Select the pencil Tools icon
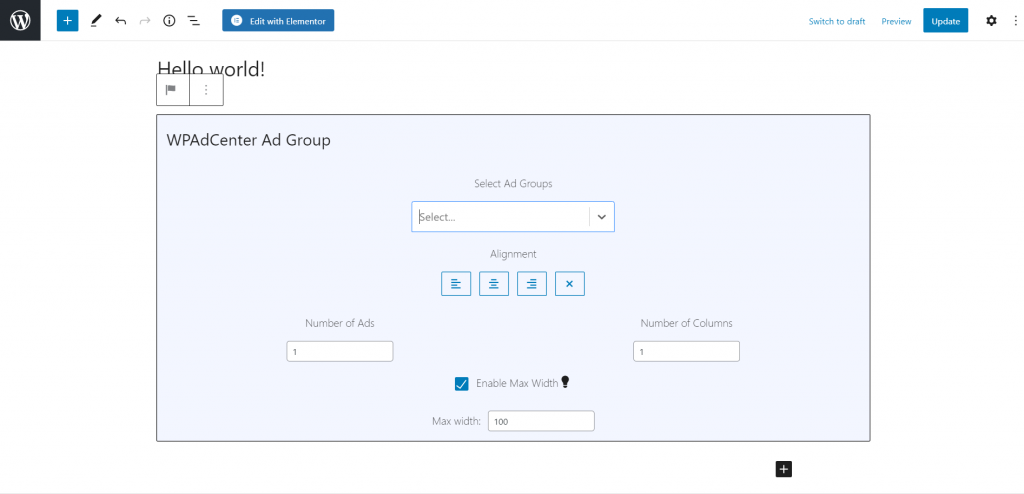This screenshot has width=1024, height=494. [x=96, y=21]
